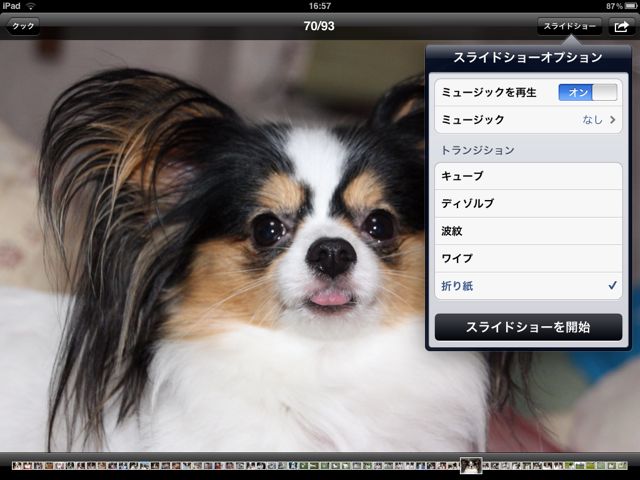Image resolution: width=640 pixels, height=480 pixels.
Task: Open the ミュージック selection row
Action: (528, 120)
